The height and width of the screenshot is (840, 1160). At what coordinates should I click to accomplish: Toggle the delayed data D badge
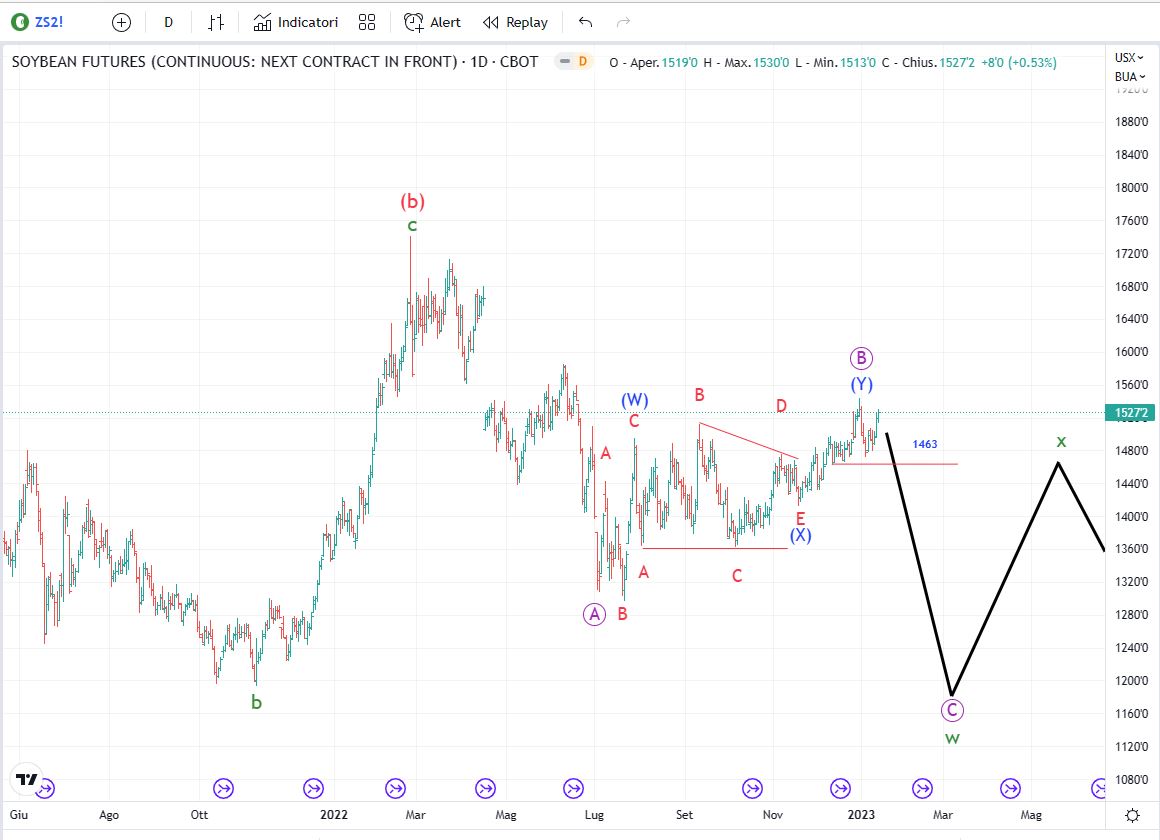(x=583, y=61)
